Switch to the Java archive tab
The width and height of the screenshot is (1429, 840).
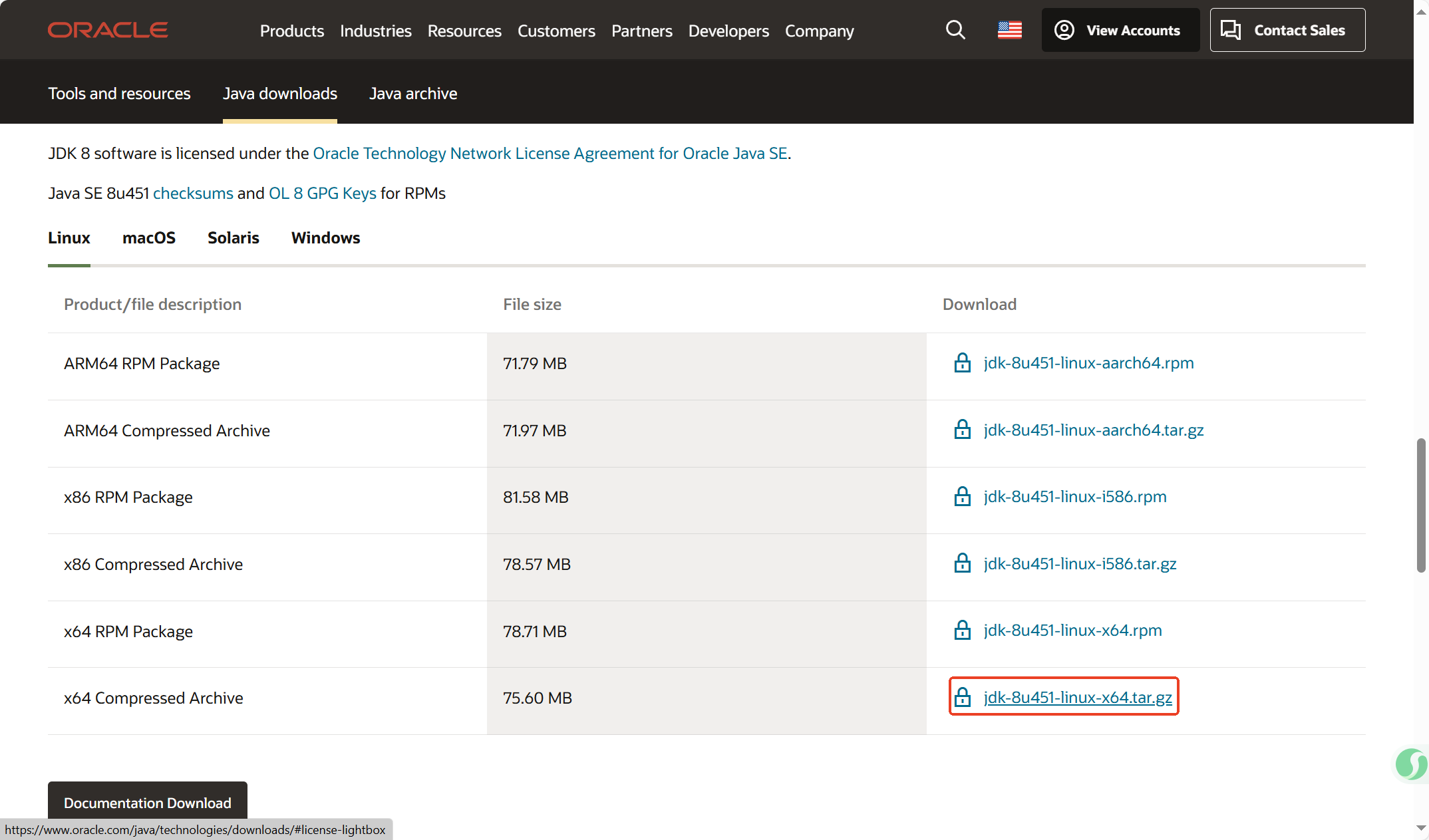[413, 94]
